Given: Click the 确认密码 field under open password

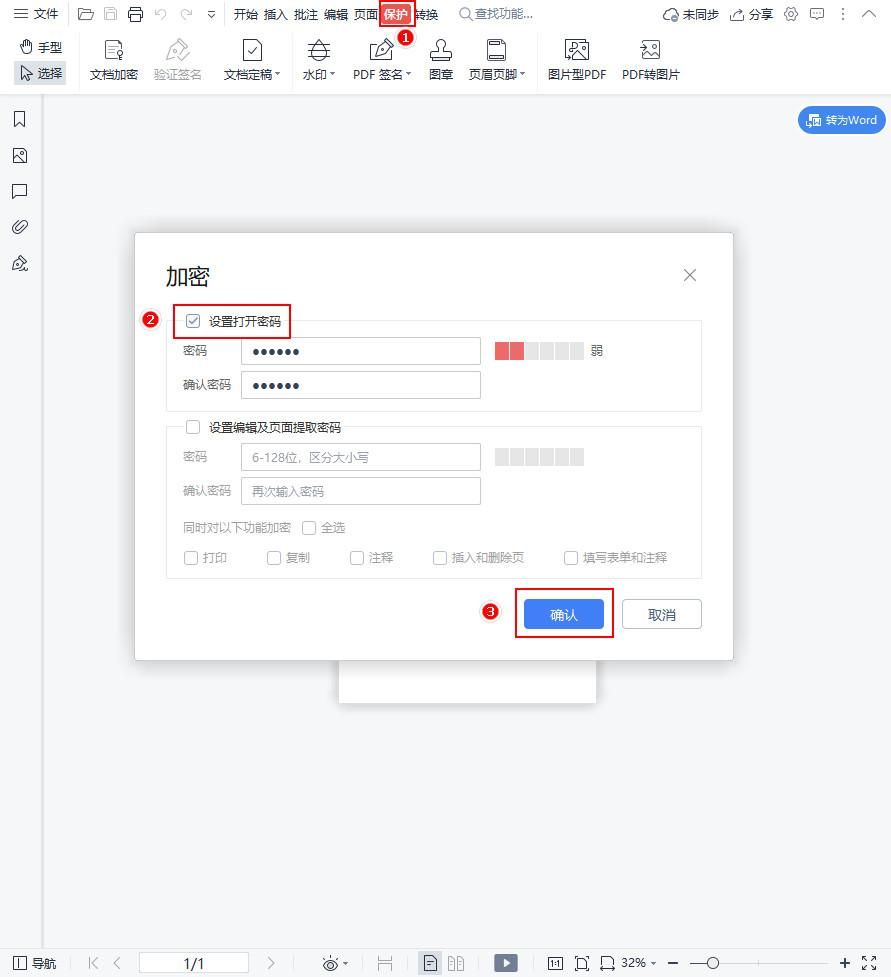Looking at the screenshot, I should [x=360, y=385].
